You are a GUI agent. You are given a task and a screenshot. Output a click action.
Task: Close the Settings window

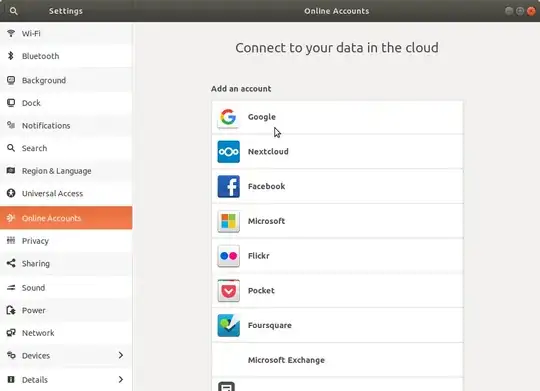point(531,11)
